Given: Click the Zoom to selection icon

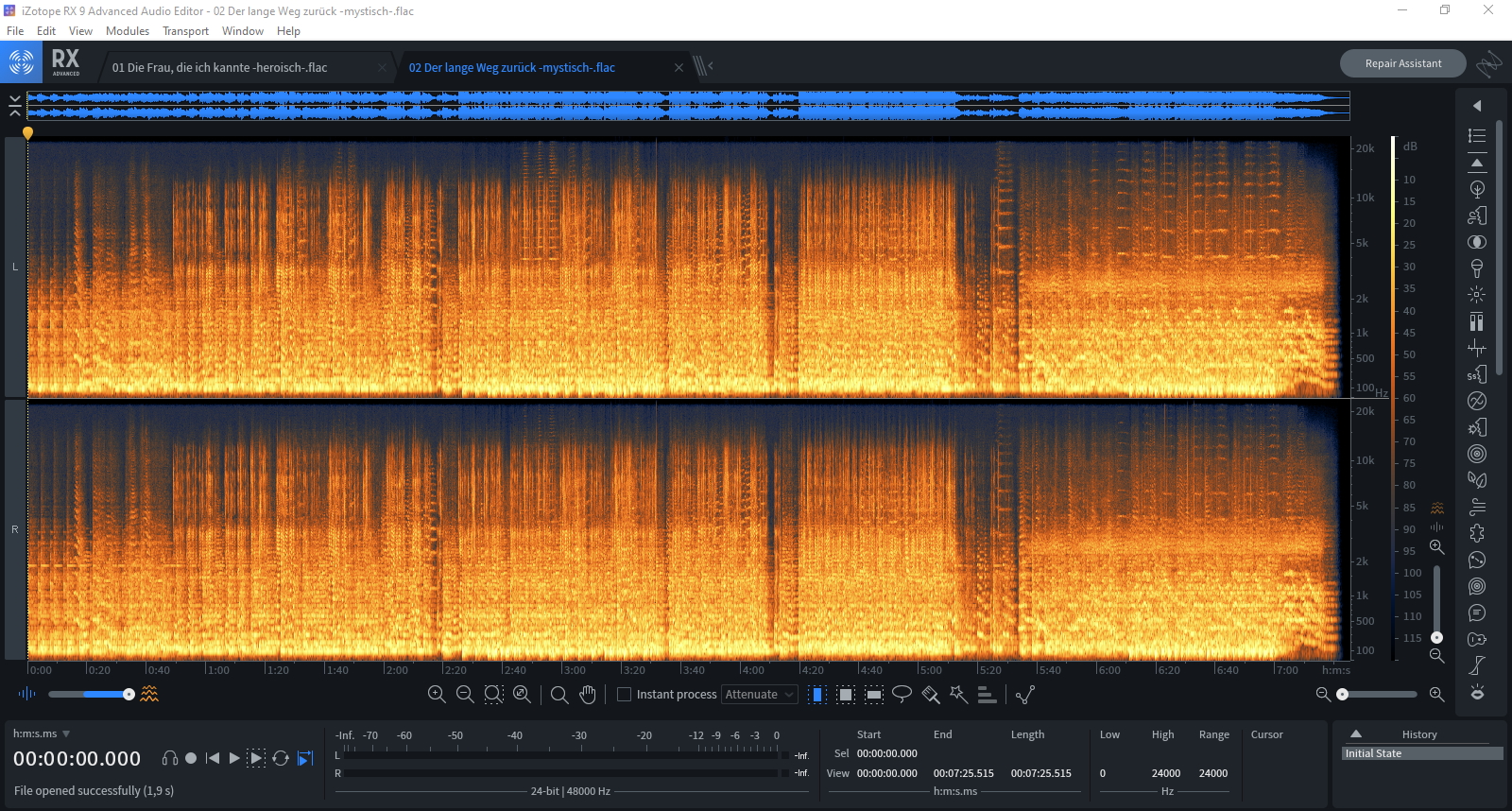Looking at the screenshot, I should 493,695.
